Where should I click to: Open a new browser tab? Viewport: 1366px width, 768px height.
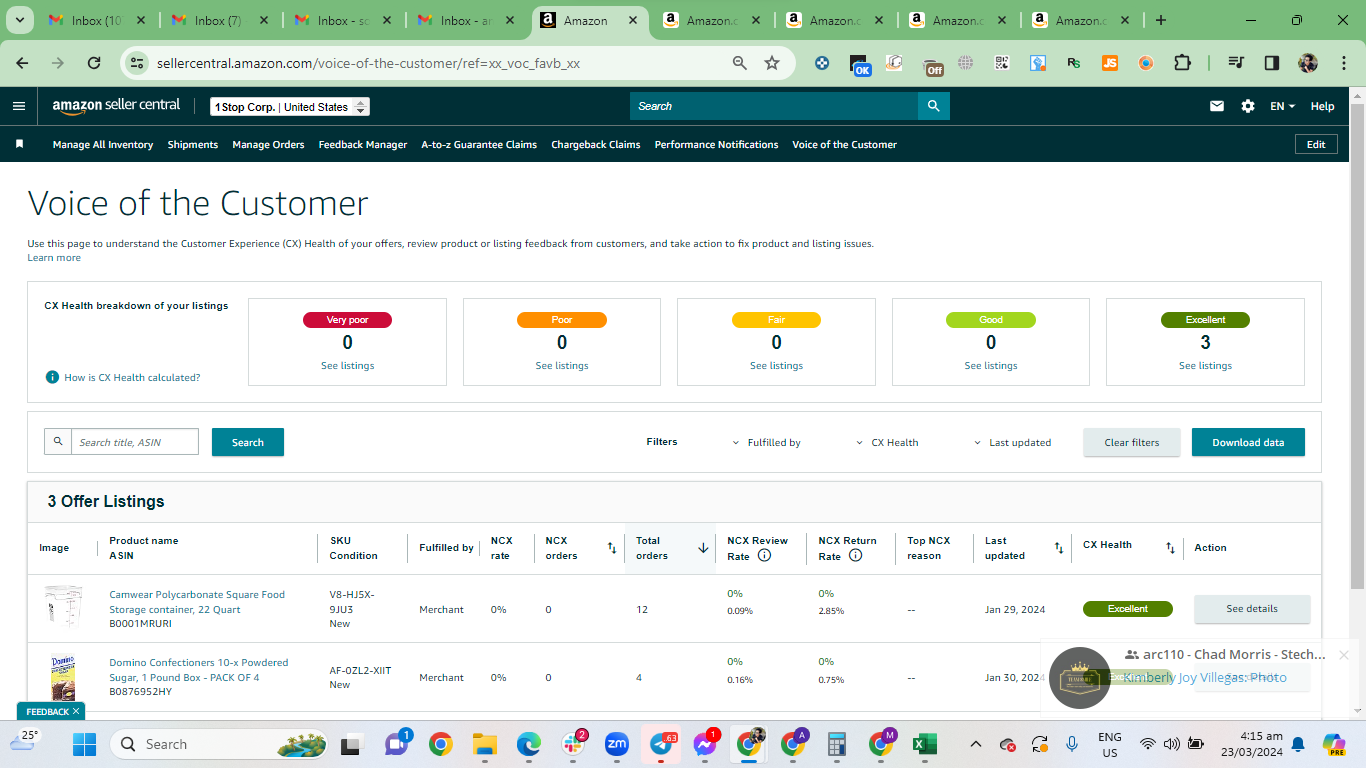[1161, 20]
